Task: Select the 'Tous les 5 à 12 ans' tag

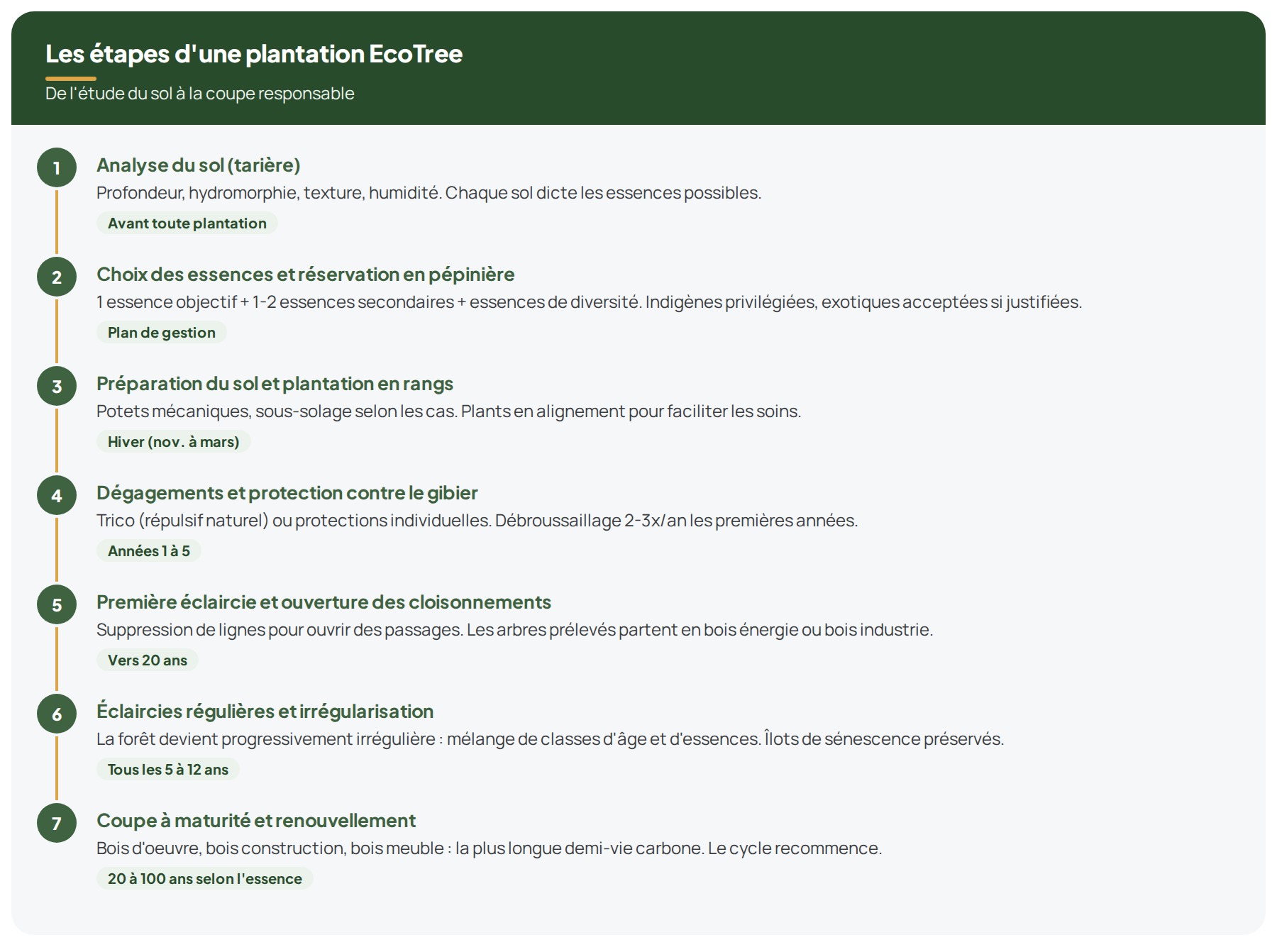Action: [167, 770]
